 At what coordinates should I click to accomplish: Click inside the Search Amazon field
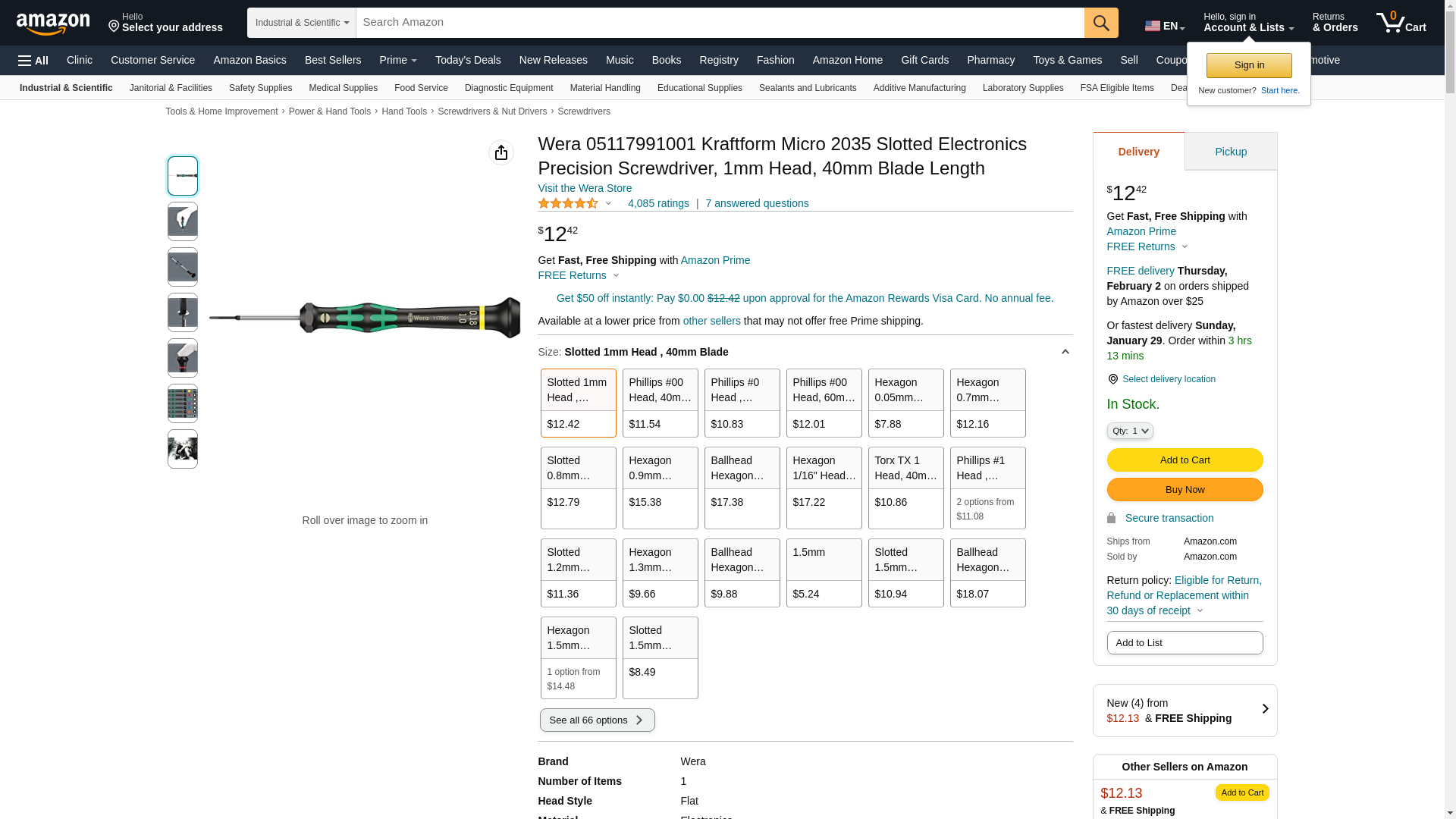tap(719, 23)
